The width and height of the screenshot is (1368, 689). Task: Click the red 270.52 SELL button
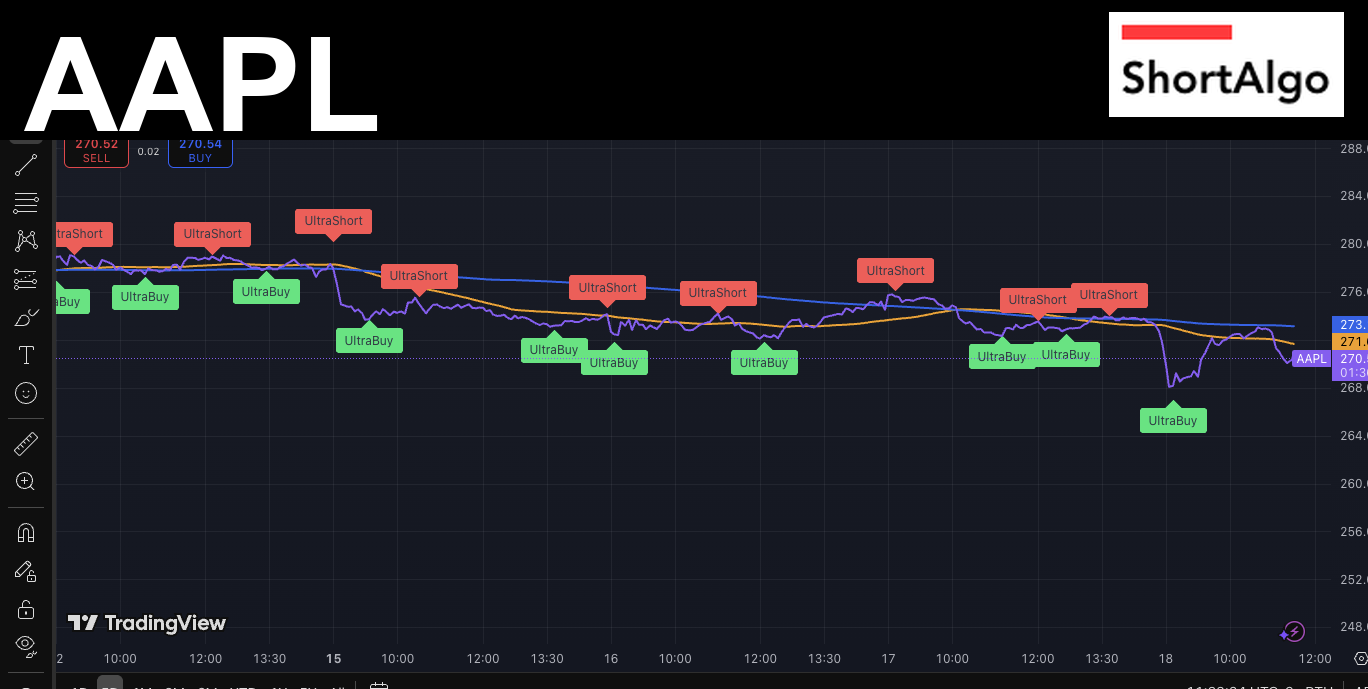[x=97, y=151]
